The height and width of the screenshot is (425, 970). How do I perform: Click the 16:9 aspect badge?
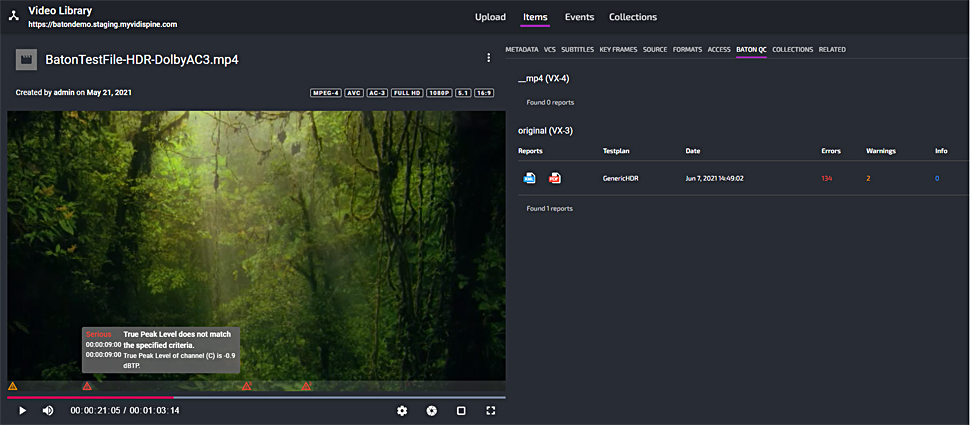tap(484, 93)
